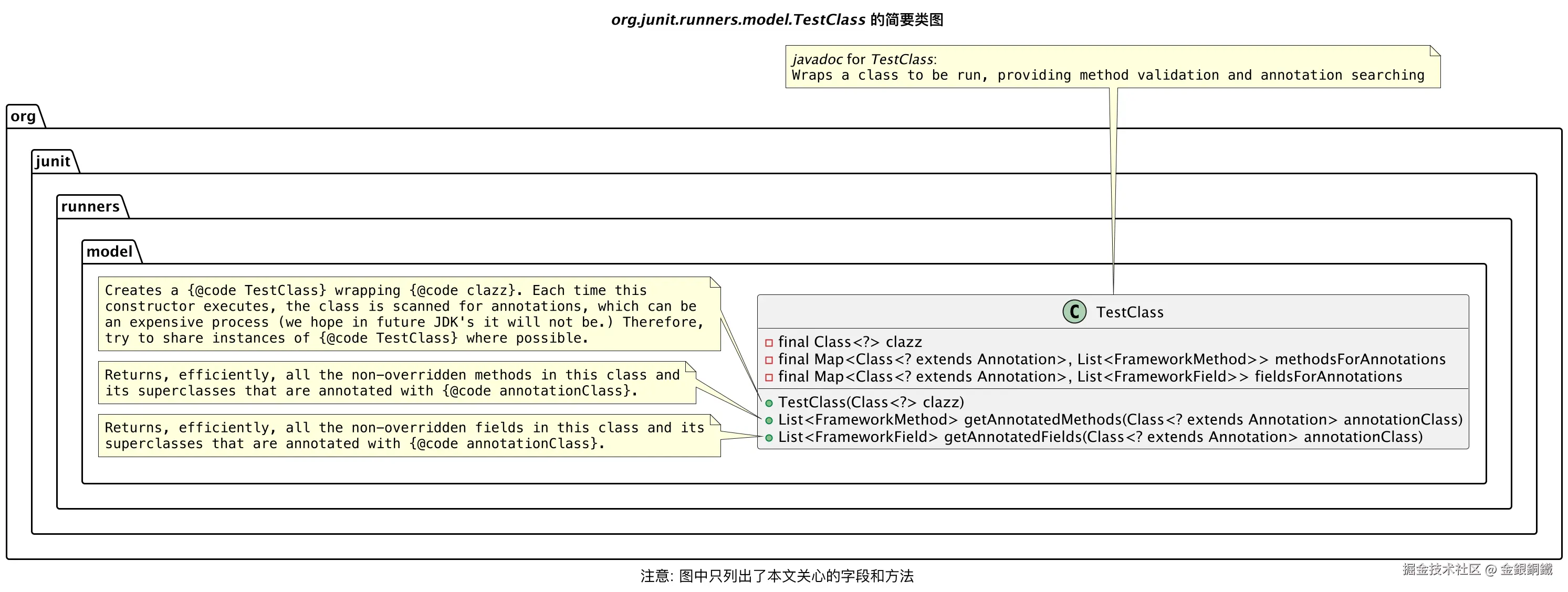Image resolution: width=1568 pixels, height=592 pixels.
Task: Click red square icon beside methodsForAnnotations field
Action: [769, 360]
